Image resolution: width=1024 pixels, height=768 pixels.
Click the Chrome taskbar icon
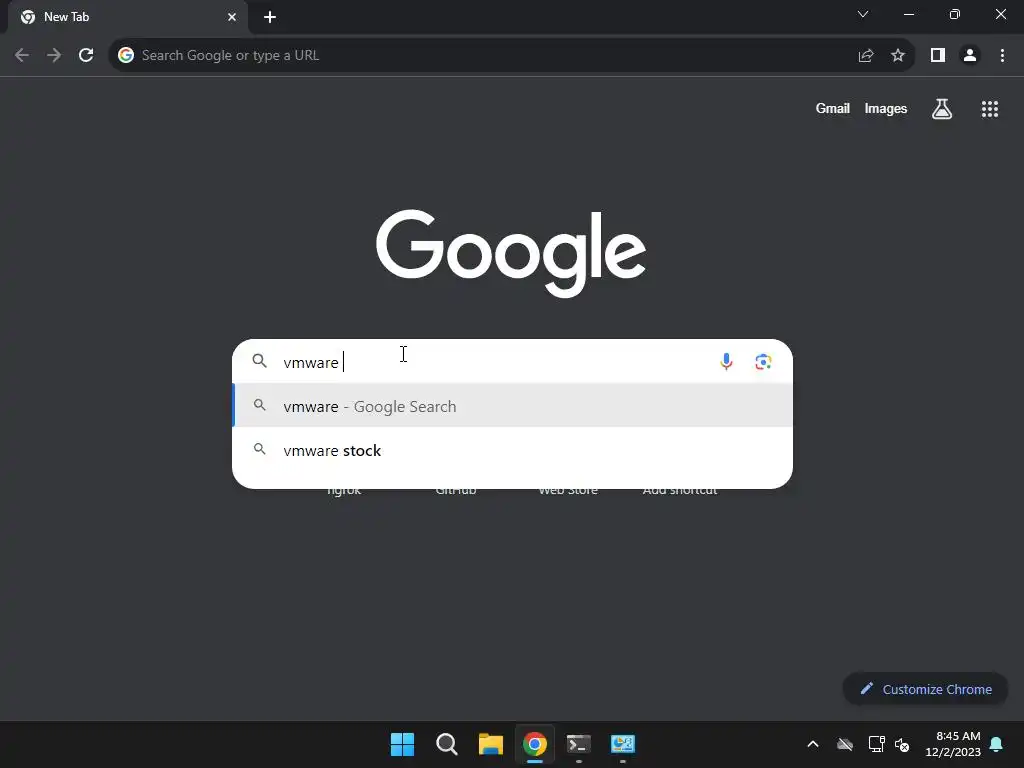click(x=534, y=744)
